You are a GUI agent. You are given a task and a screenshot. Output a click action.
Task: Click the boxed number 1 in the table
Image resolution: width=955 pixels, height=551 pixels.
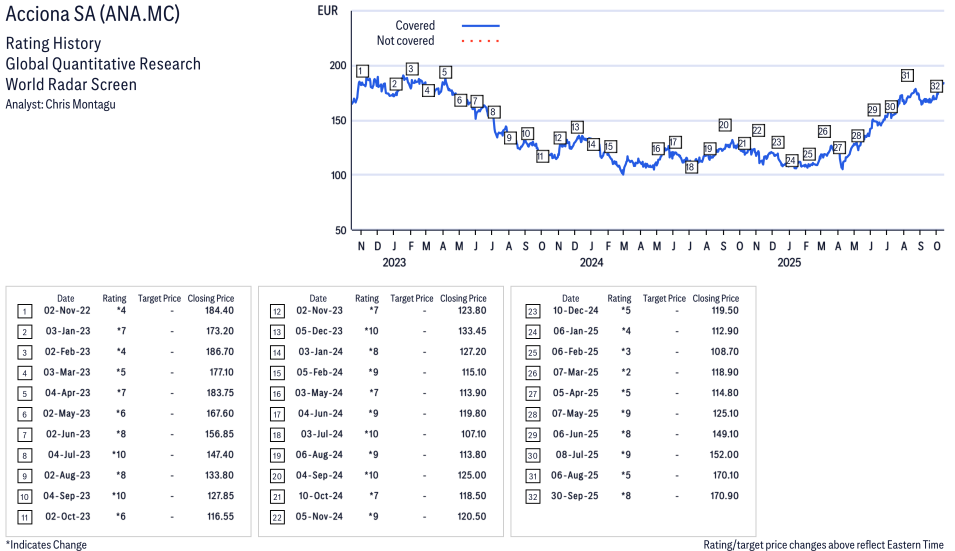coord(24,312)
